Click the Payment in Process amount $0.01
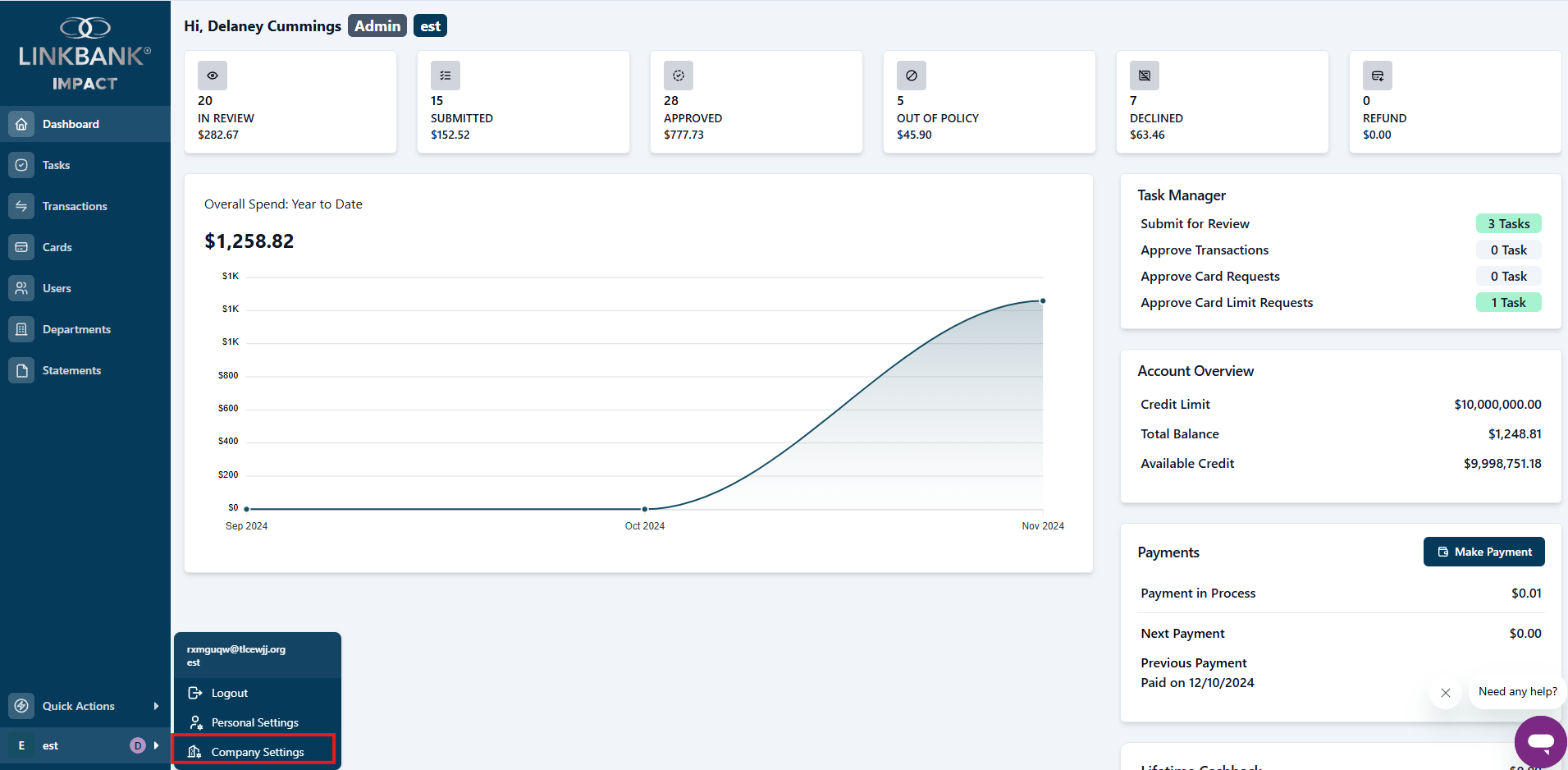The height and width of the screenshot is (770, 1568). point(1526,593)
